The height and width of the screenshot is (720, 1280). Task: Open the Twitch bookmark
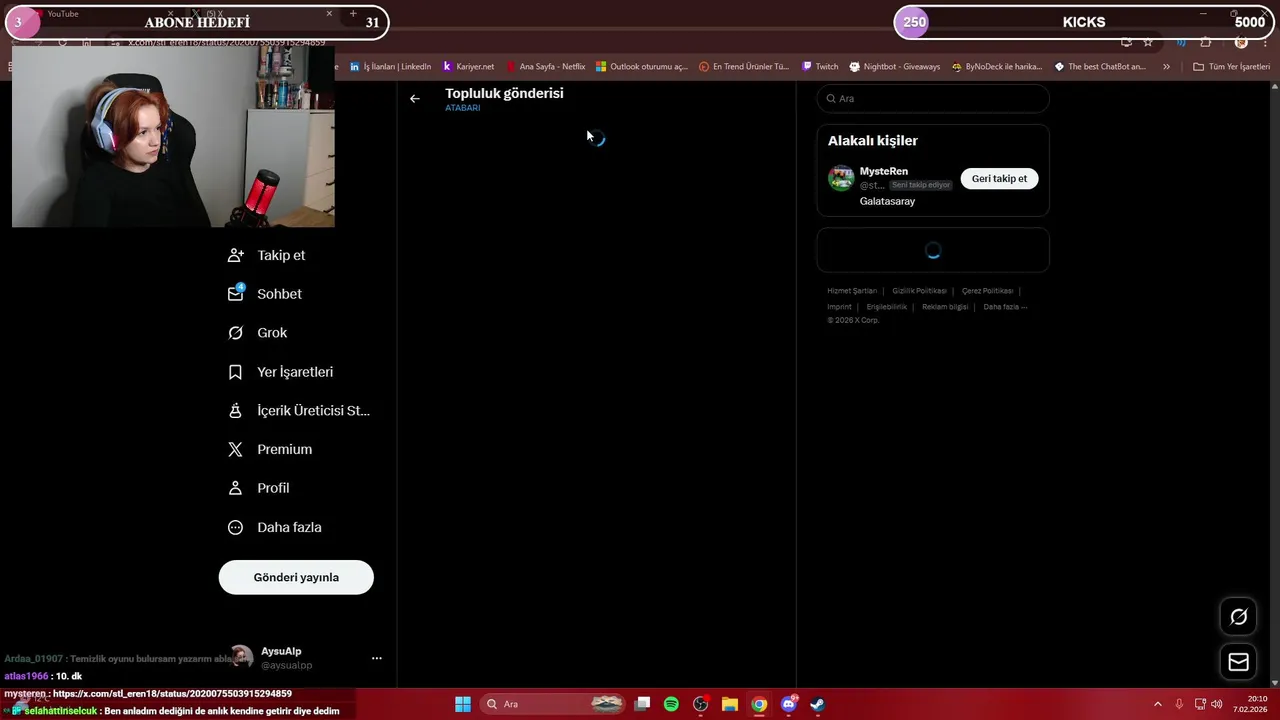(x=820, y=67)
